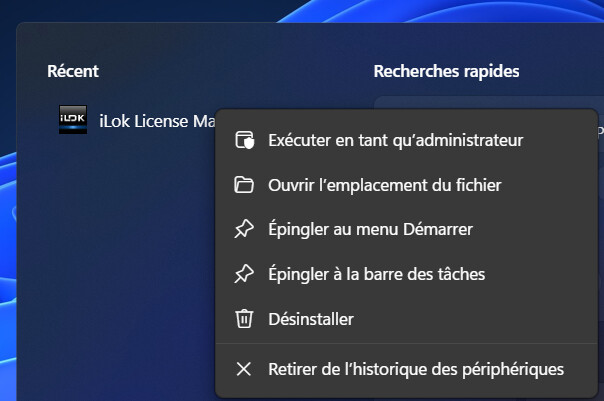The width and height of the screenshot is (604, 401).
Task: Click the Recherches rapides heading
Action: click(446, 71)
